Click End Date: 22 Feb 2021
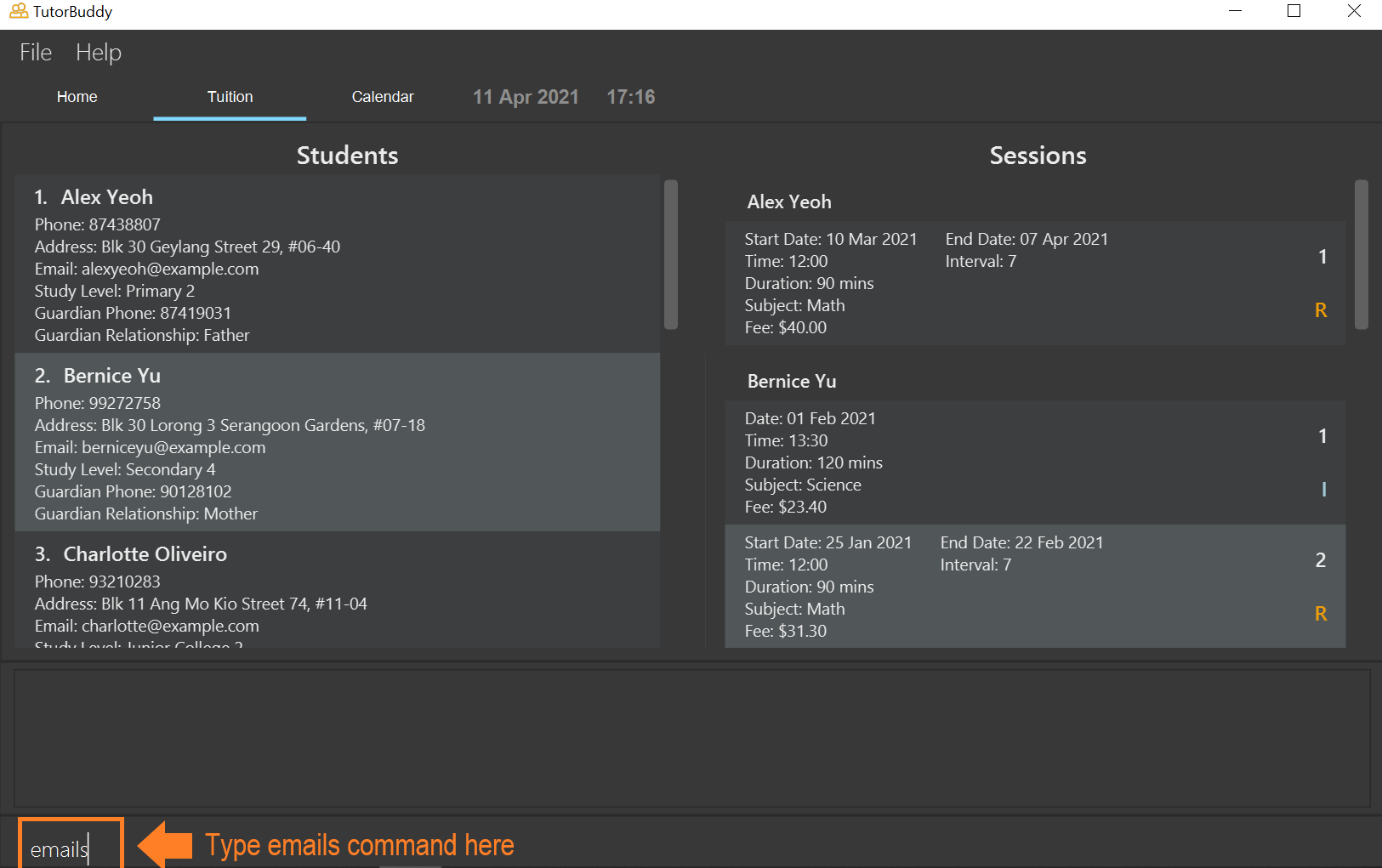Viewport: 1382px width, 868px height. (x=1021, y=543)
